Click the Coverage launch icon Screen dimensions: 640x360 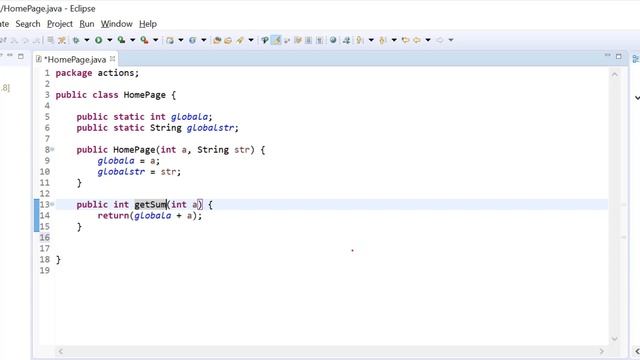121,40
